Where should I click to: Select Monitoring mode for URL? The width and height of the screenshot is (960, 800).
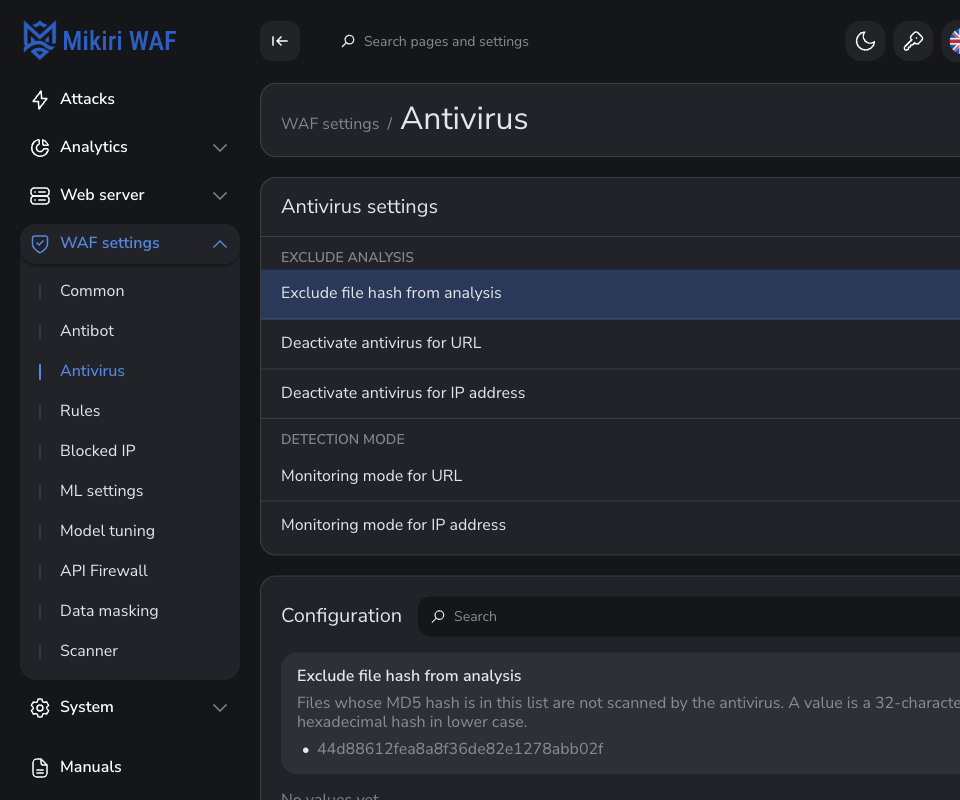[610, 476]
